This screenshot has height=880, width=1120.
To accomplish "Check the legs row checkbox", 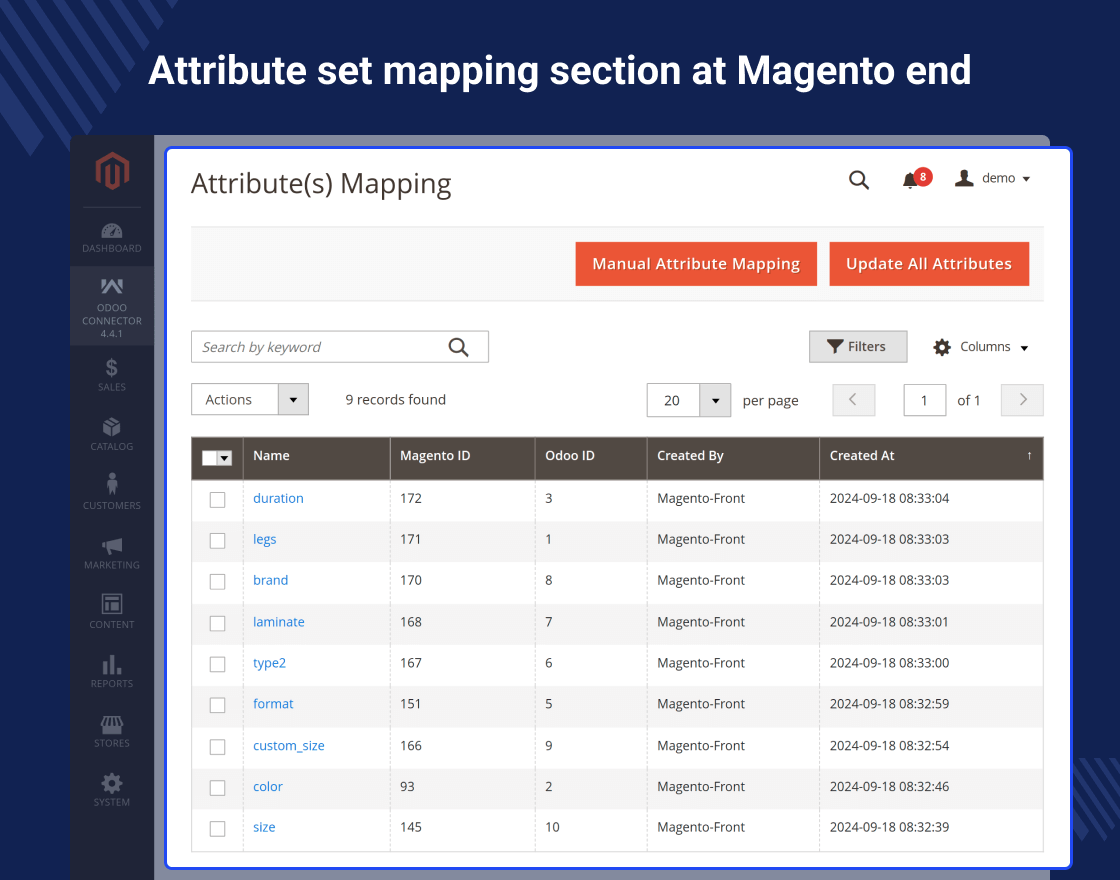I will click(217, 541).
